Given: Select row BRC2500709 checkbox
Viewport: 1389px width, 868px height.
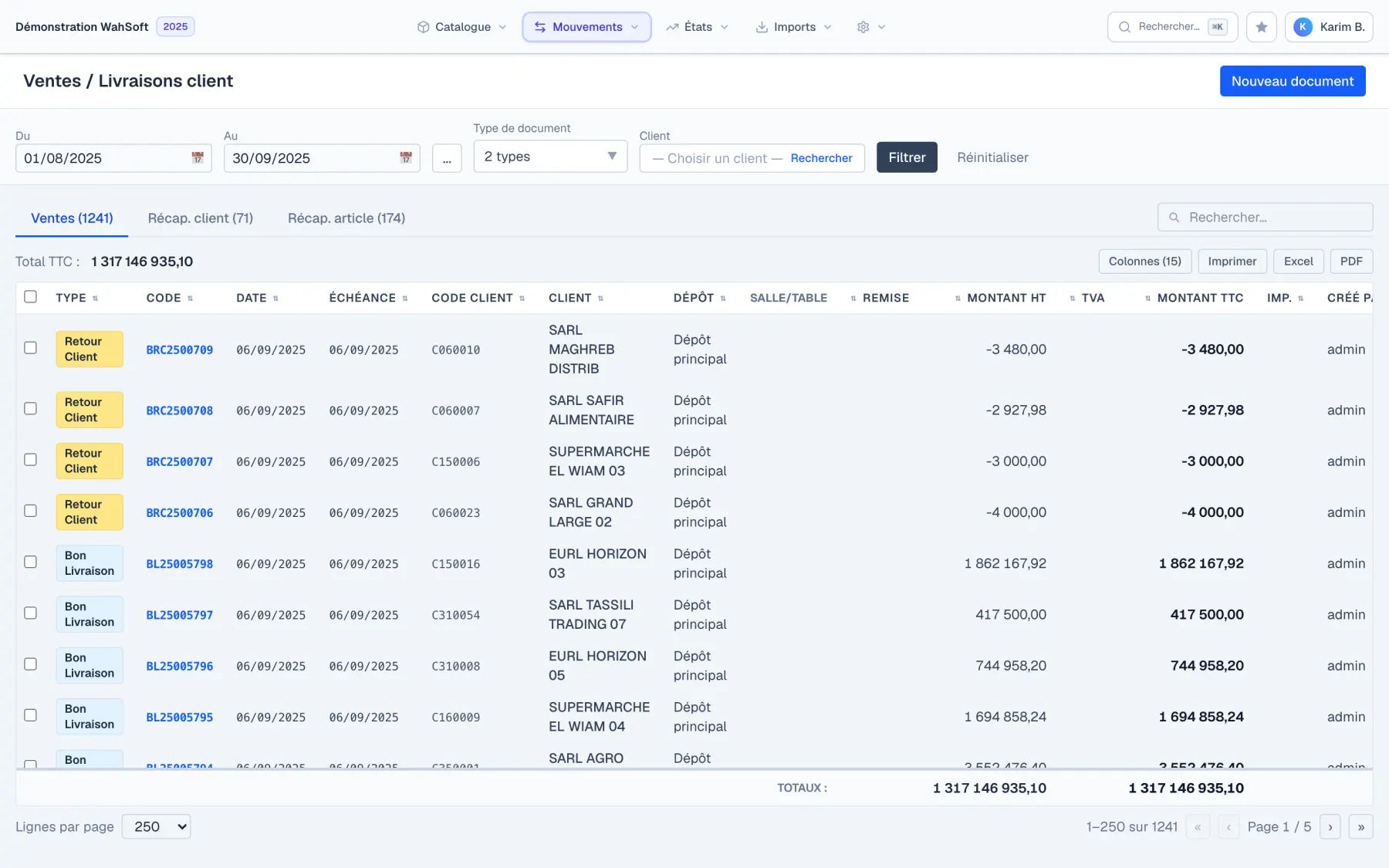Looking at the screenshot, I should (30, 348).
